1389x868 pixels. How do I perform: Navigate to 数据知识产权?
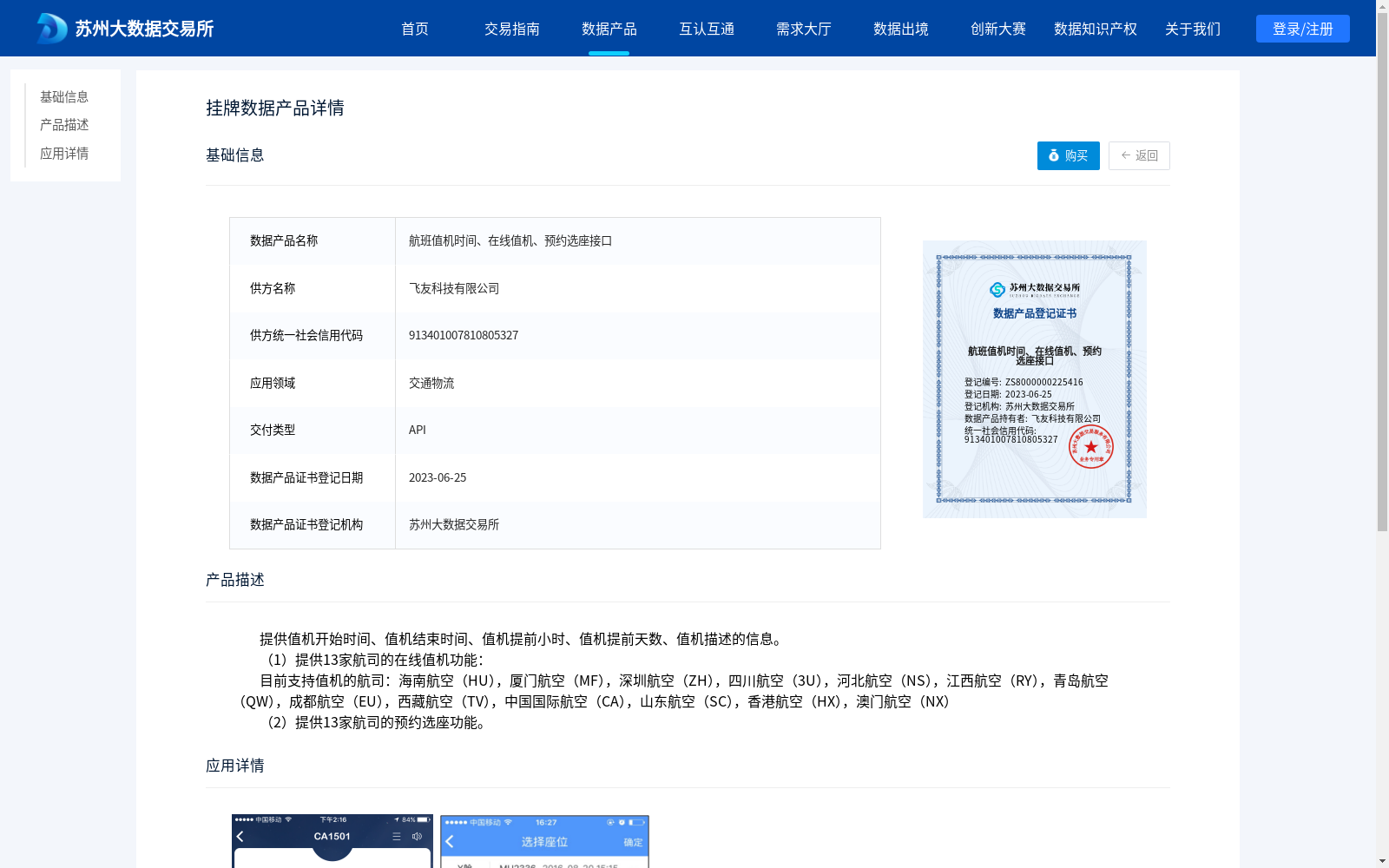1095,28
